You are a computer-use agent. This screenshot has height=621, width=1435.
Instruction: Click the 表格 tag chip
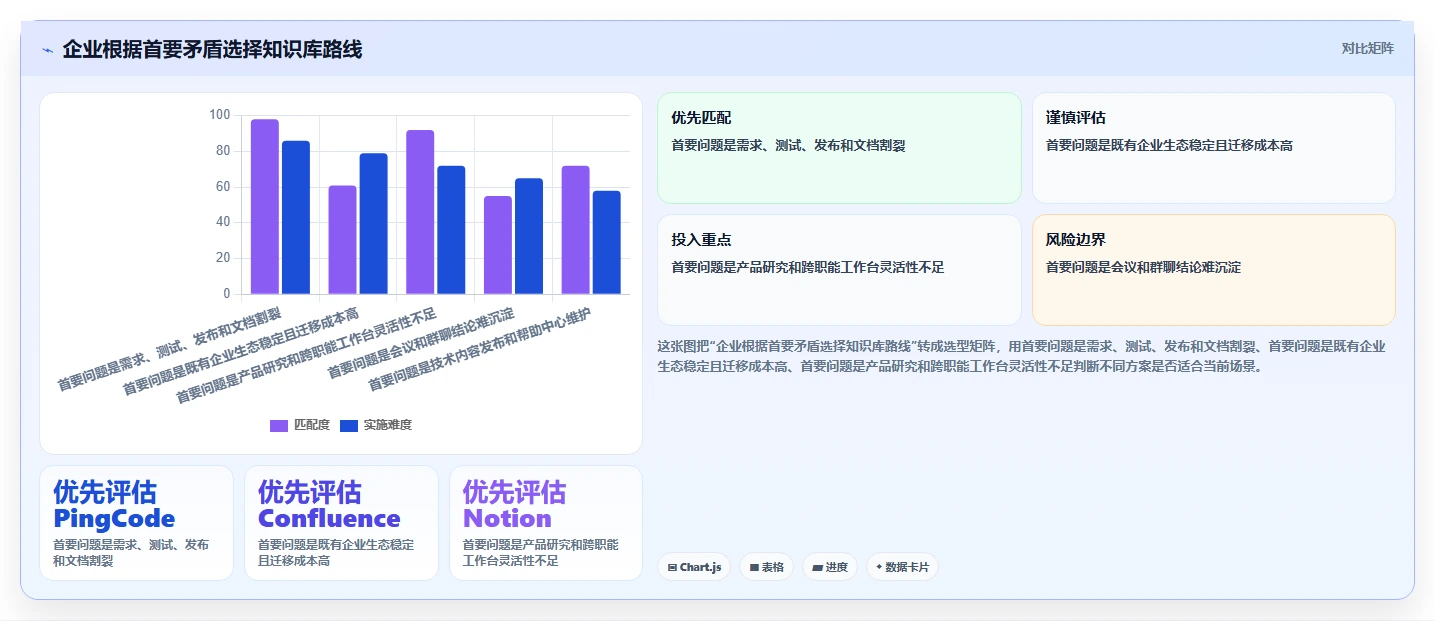767,567
